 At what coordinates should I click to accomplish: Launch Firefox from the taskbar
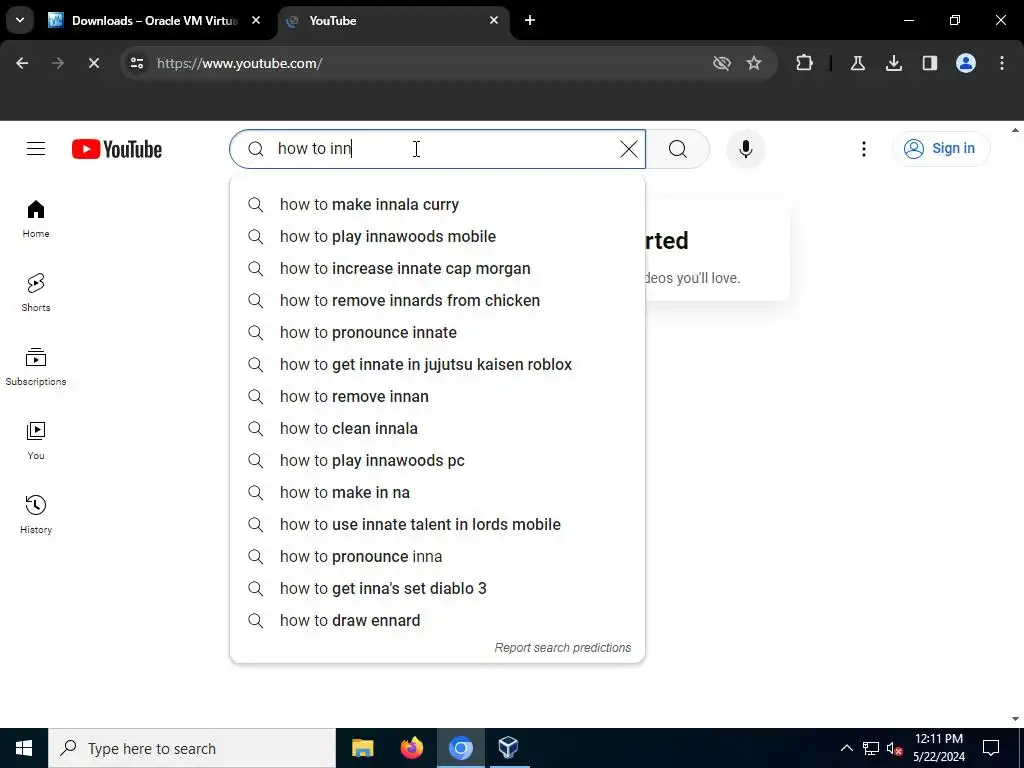coord(411,748)
